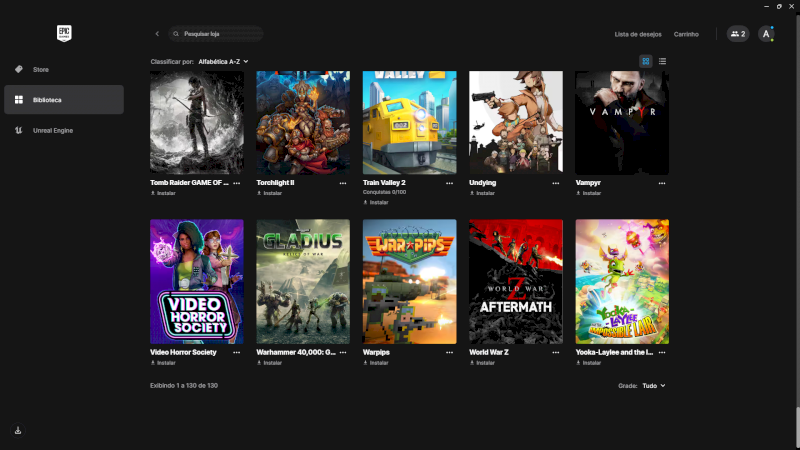Click the Store tag icon

click(19, 69)
